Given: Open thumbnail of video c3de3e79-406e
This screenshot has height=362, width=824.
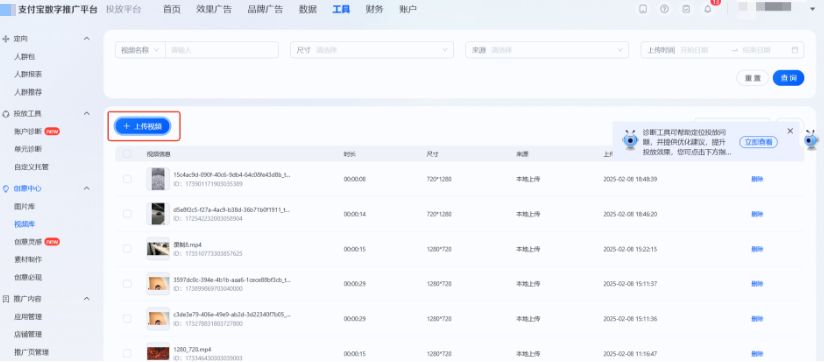Looking at the screenshot, I should point(158,318).
